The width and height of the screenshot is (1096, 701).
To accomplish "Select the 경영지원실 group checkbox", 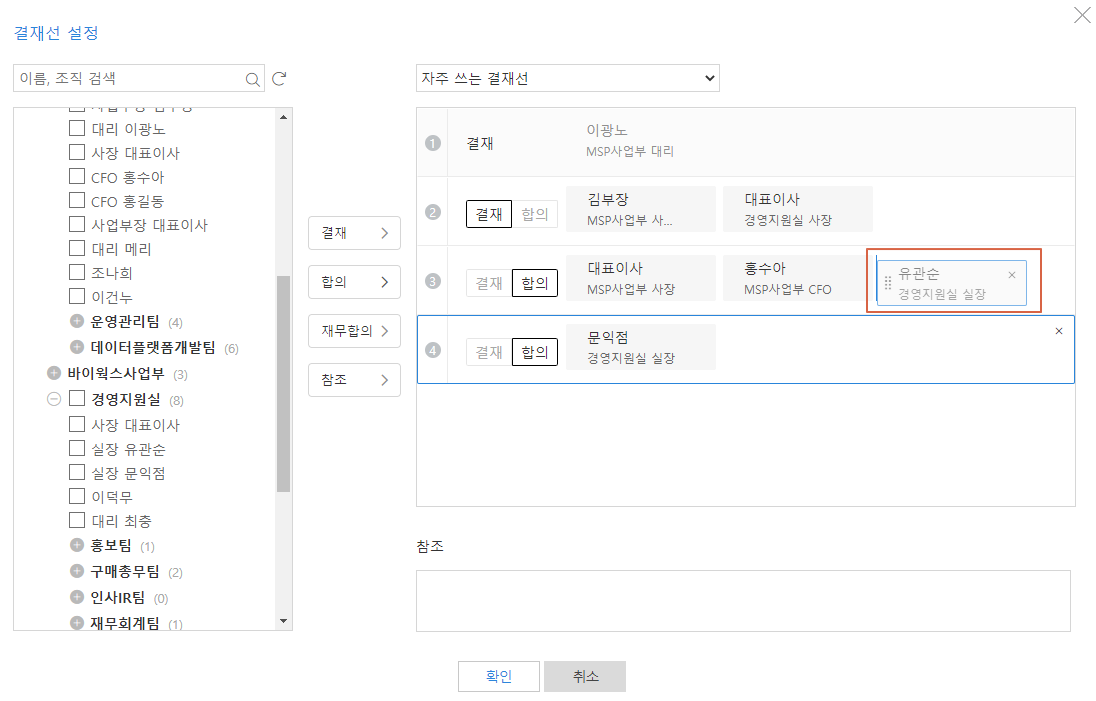I will click(77, 399).
